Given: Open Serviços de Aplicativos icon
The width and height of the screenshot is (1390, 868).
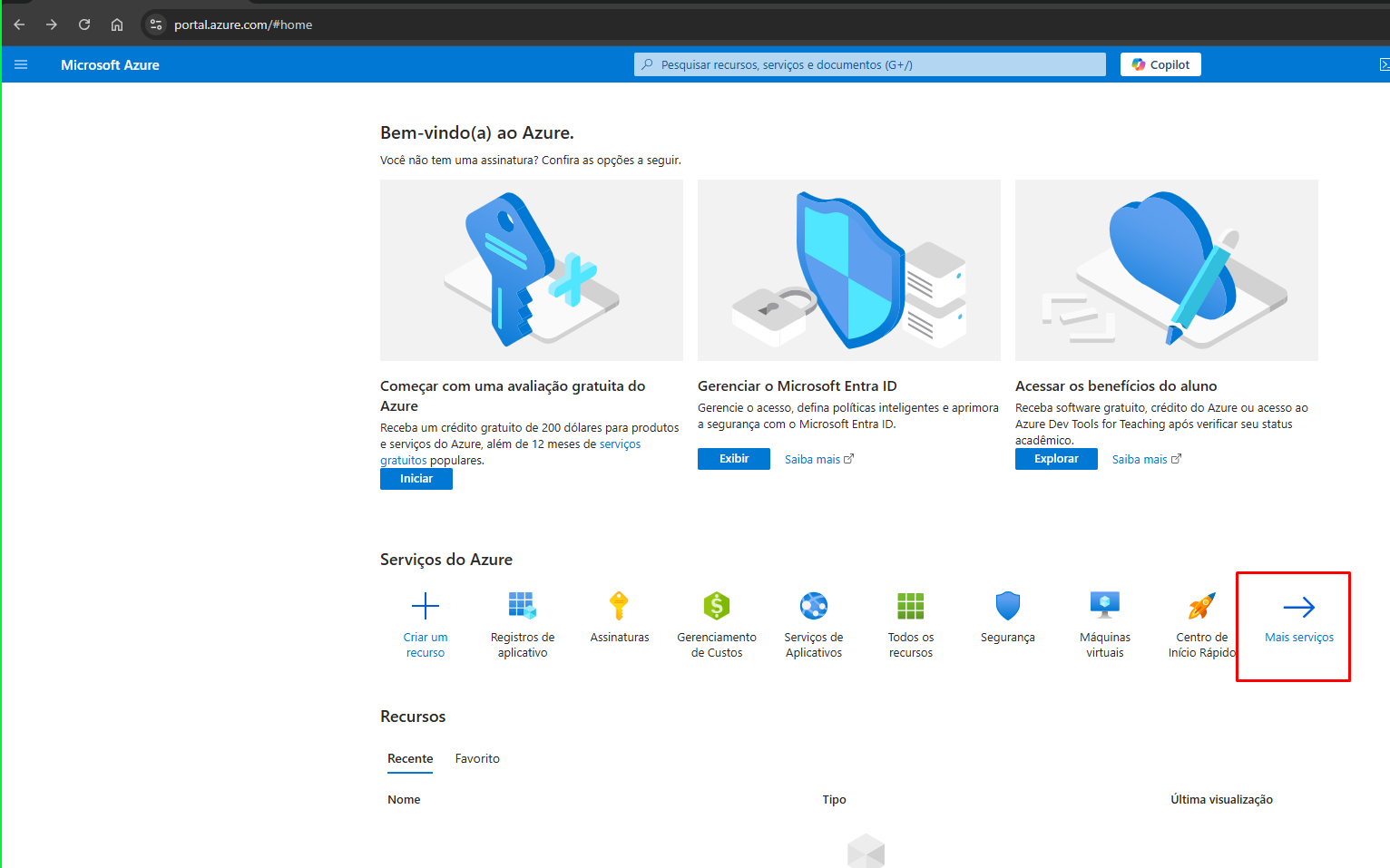Looking at the screenshot, I should [814, 605].
